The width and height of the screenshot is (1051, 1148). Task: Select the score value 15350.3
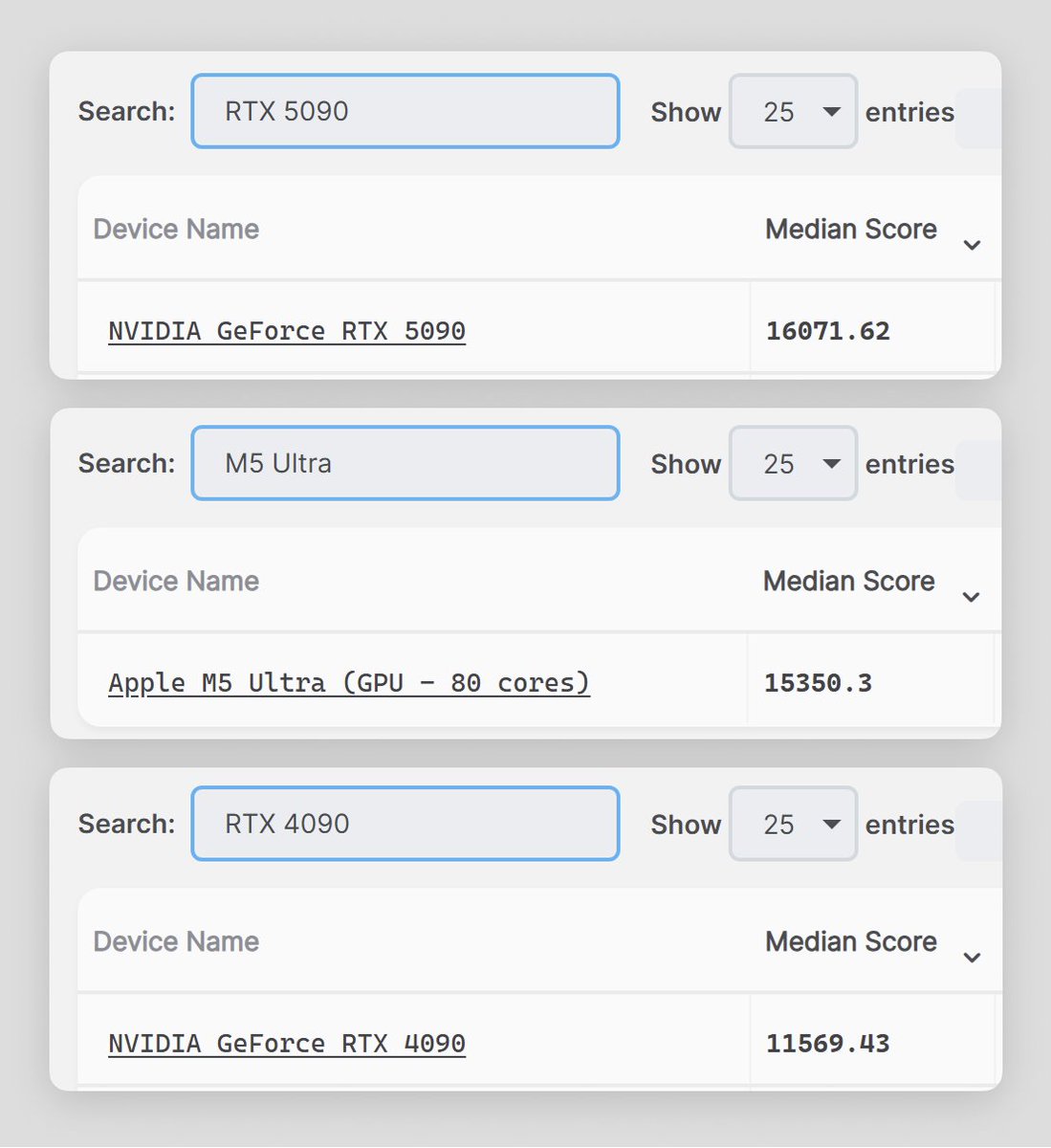point(818,683)
